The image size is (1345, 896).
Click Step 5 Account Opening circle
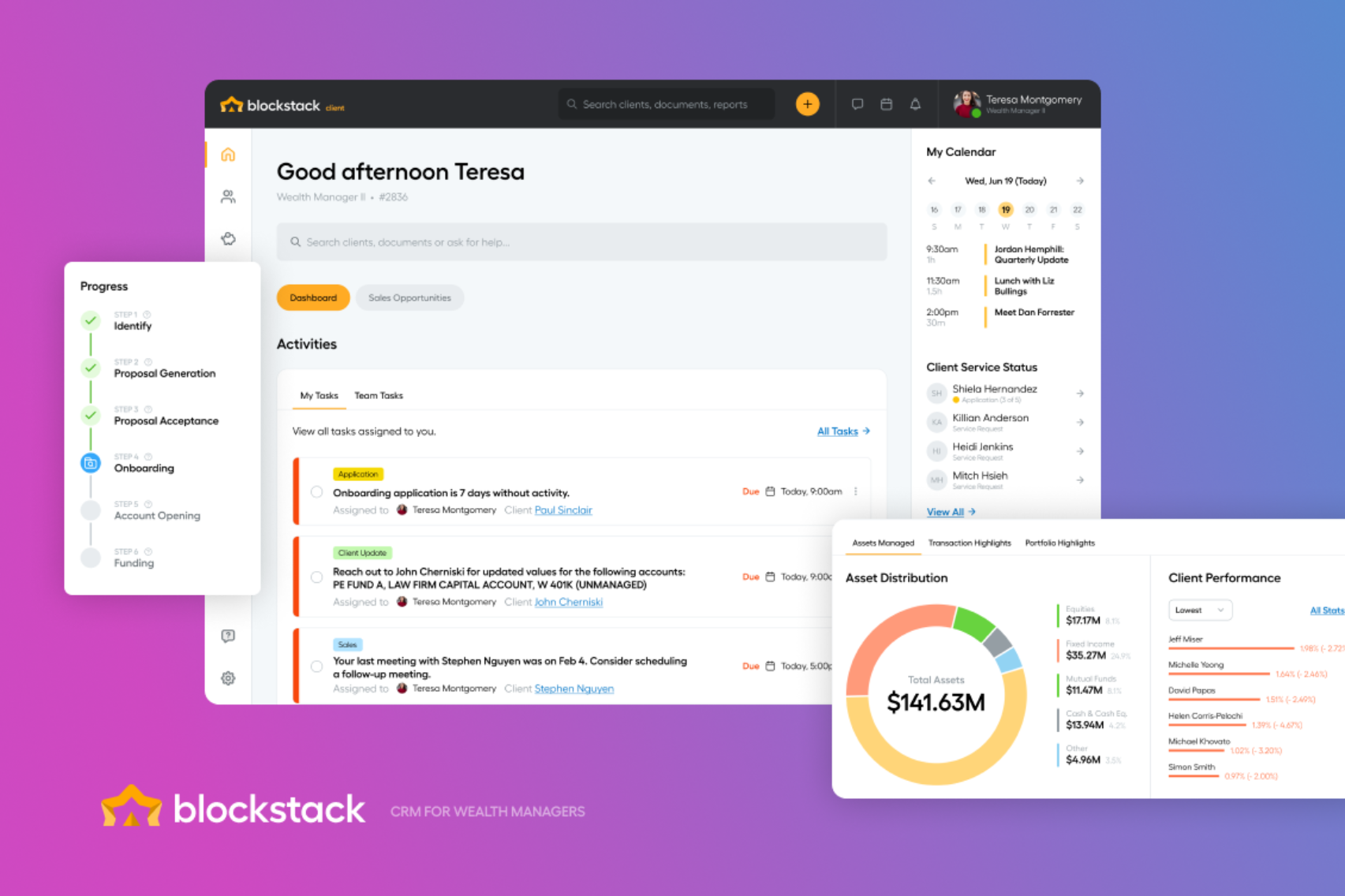[91, 510]
